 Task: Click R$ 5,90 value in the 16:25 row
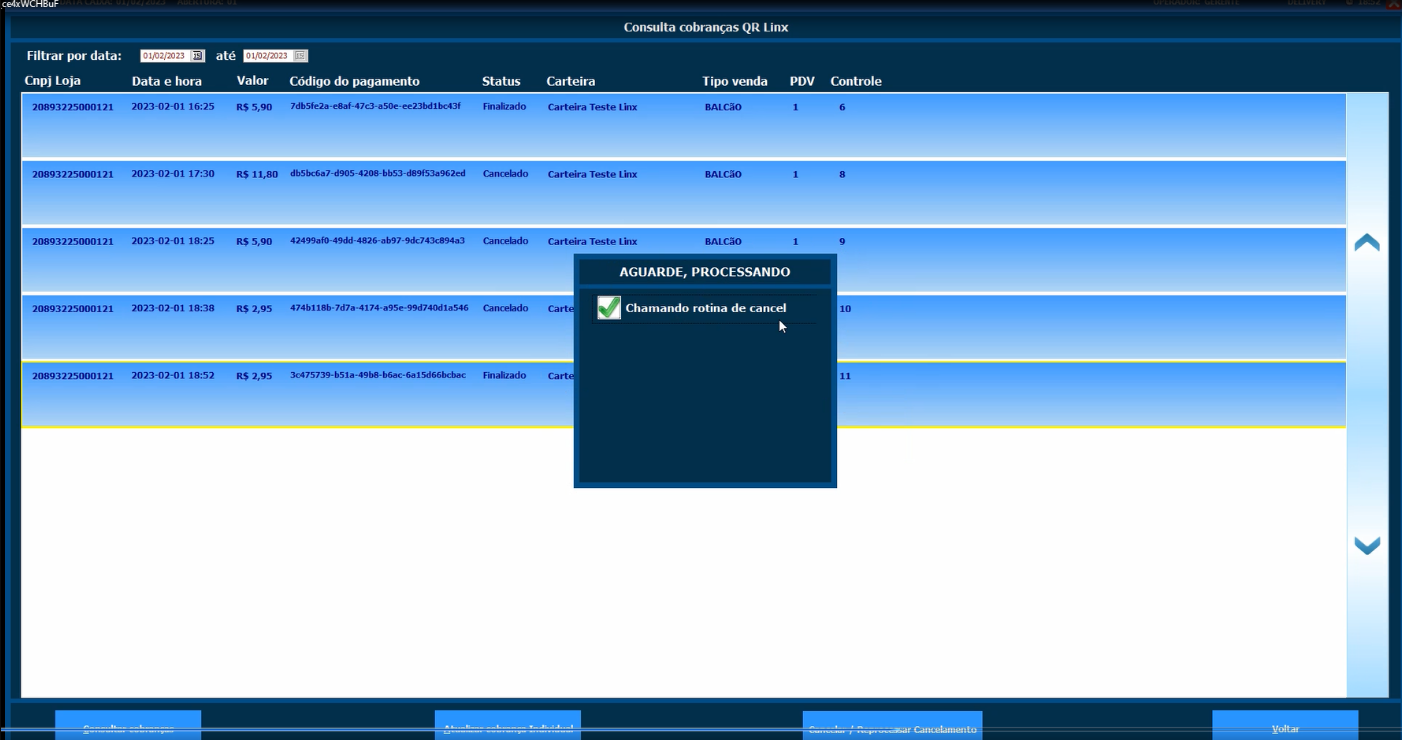[x=254, y=107]
